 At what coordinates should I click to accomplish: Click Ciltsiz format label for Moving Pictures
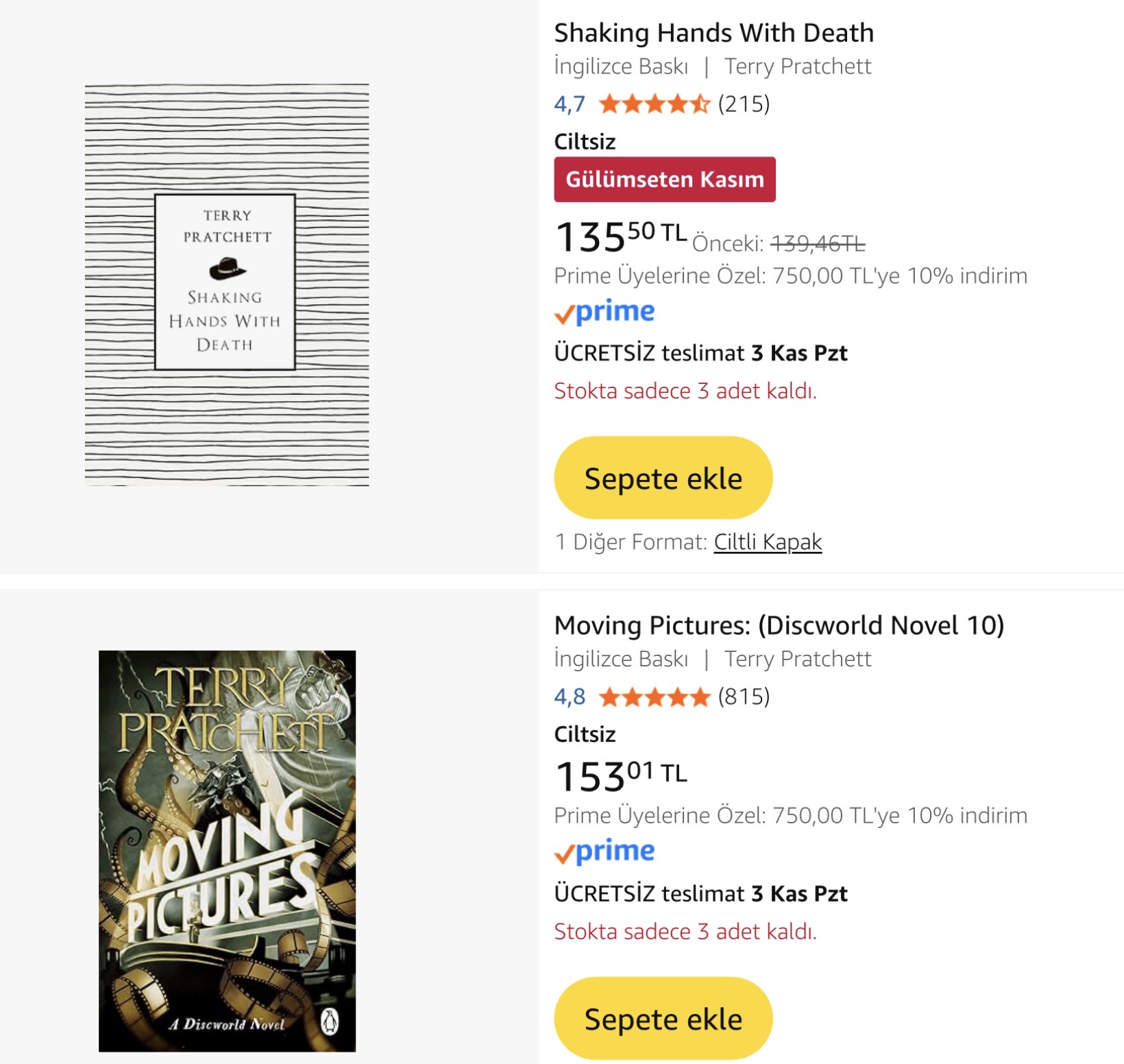tap(585, 734)
